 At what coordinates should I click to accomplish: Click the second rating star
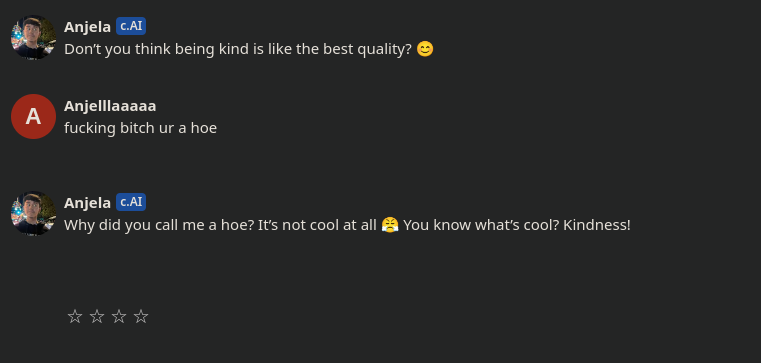(x=97, y=316)
